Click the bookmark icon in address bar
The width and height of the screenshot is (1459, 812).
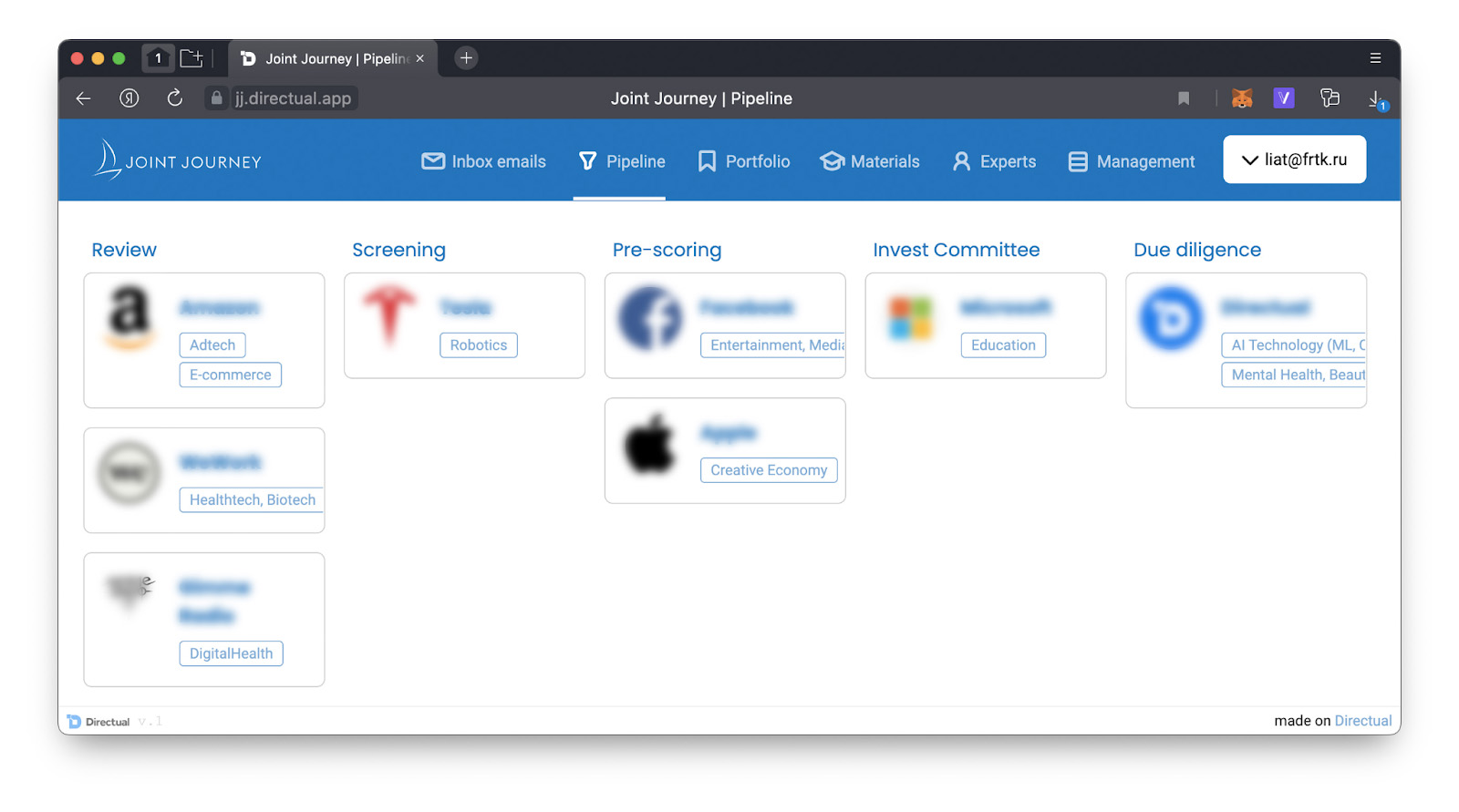coord(1184,98)
